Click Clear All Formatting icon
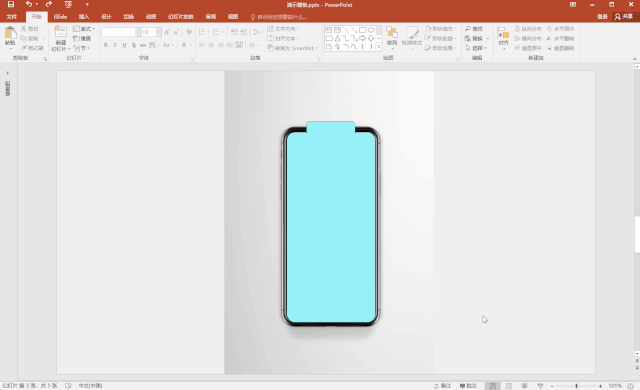This screenshot has width=640, height=390. coord(189,32)
